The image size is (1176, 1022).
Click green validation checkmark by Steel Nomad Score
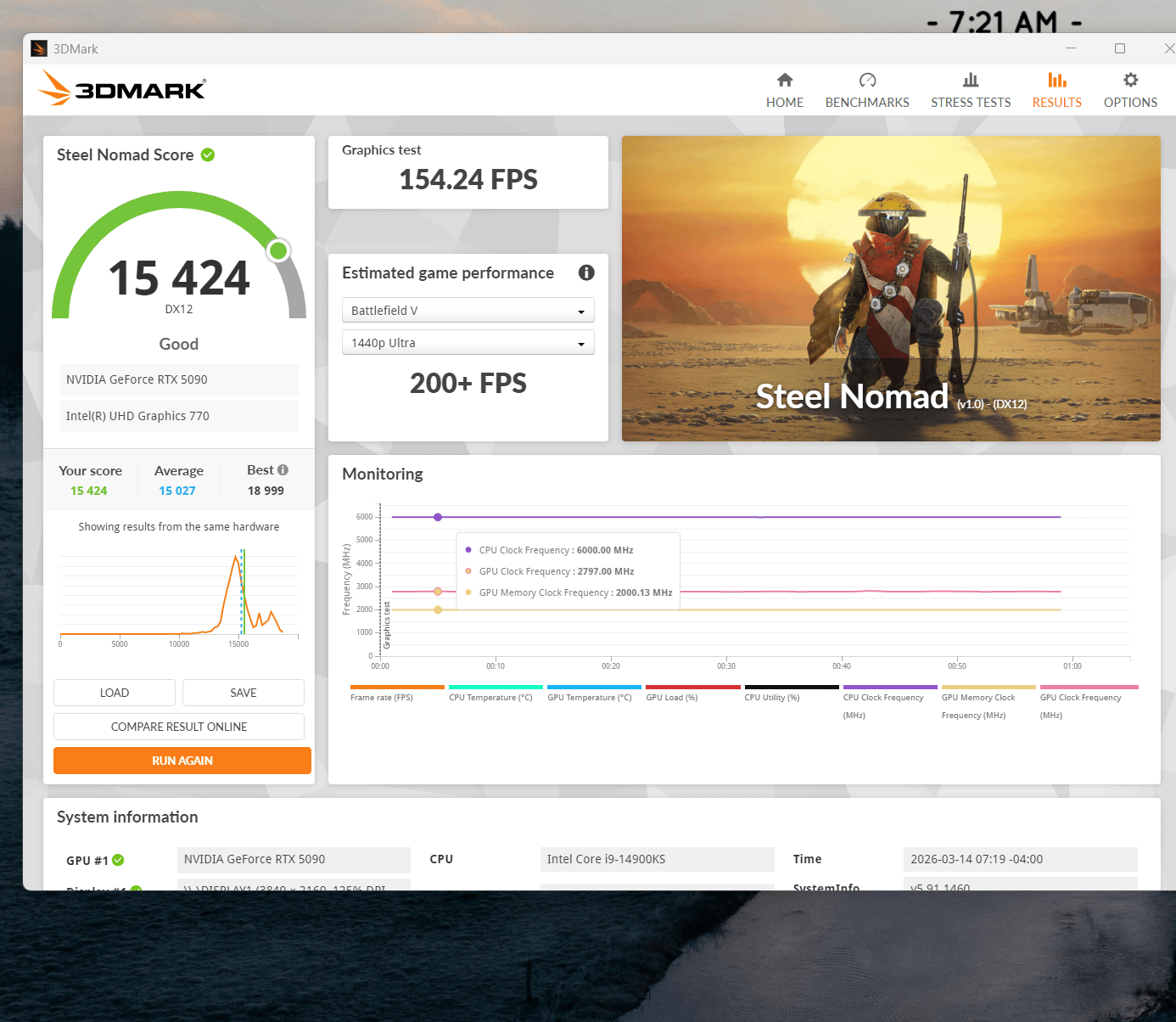tap(208, 154)
